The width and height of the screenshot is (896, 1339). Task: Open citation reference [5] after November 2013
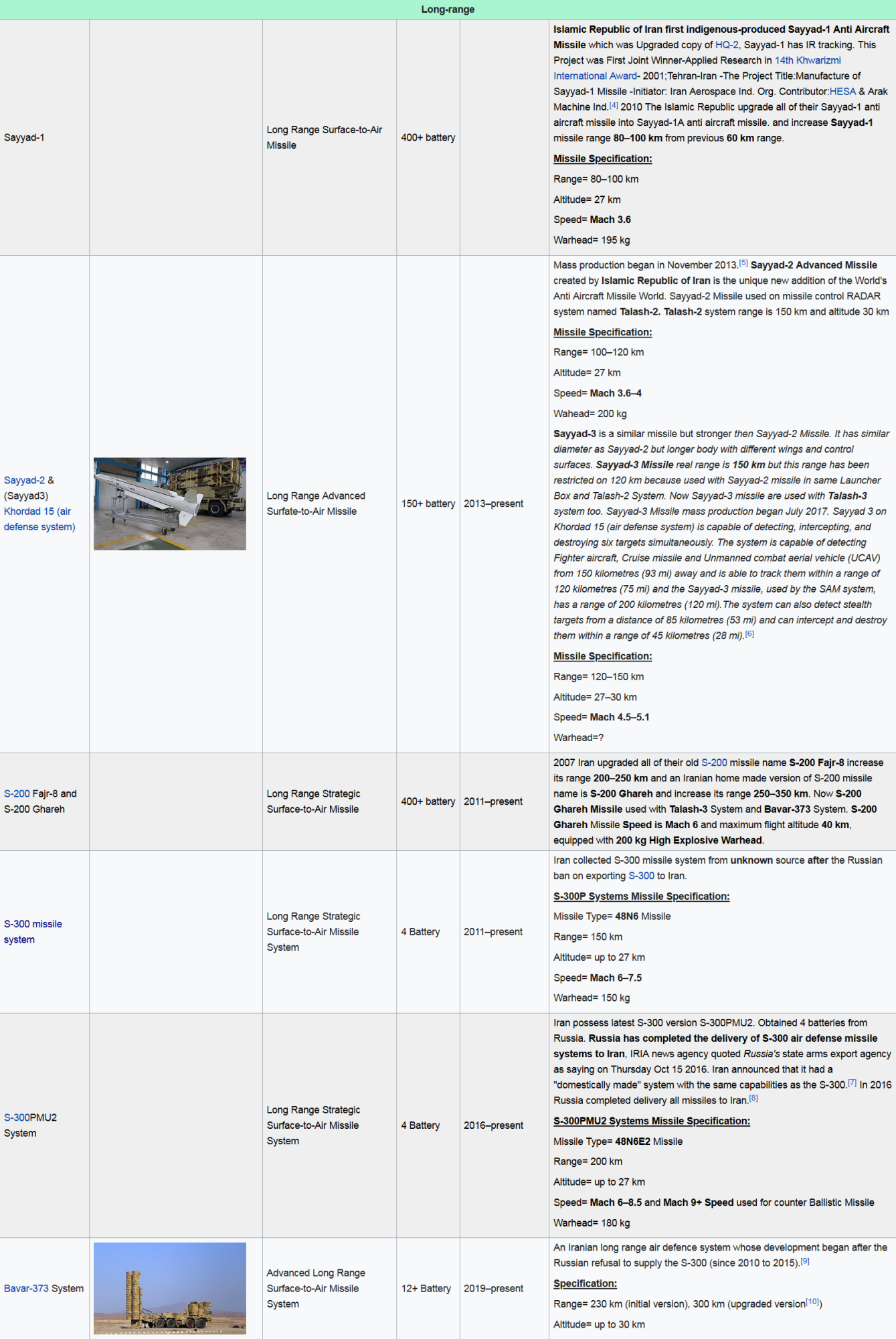pyautogui.click(x=743, y=263)
